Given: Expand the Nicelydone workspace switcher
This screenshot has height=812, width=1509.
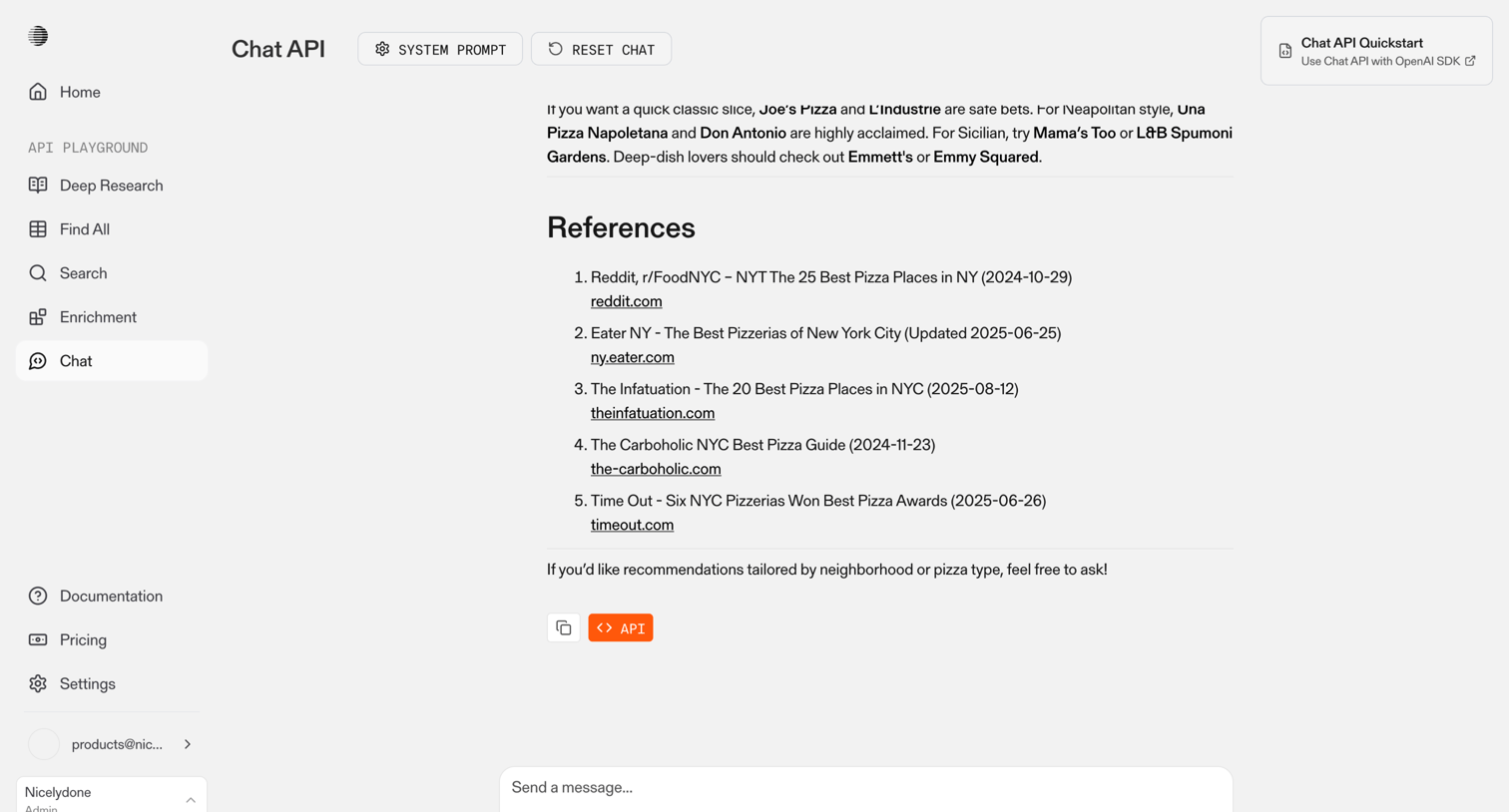Looking at the screenshot, I should pos(112,795).
